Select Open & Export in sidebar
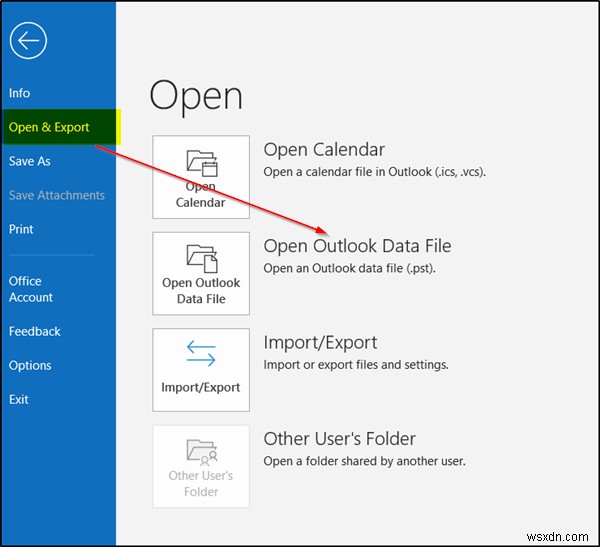This screenshot has height=547, width=600. [x=61, y=127]
